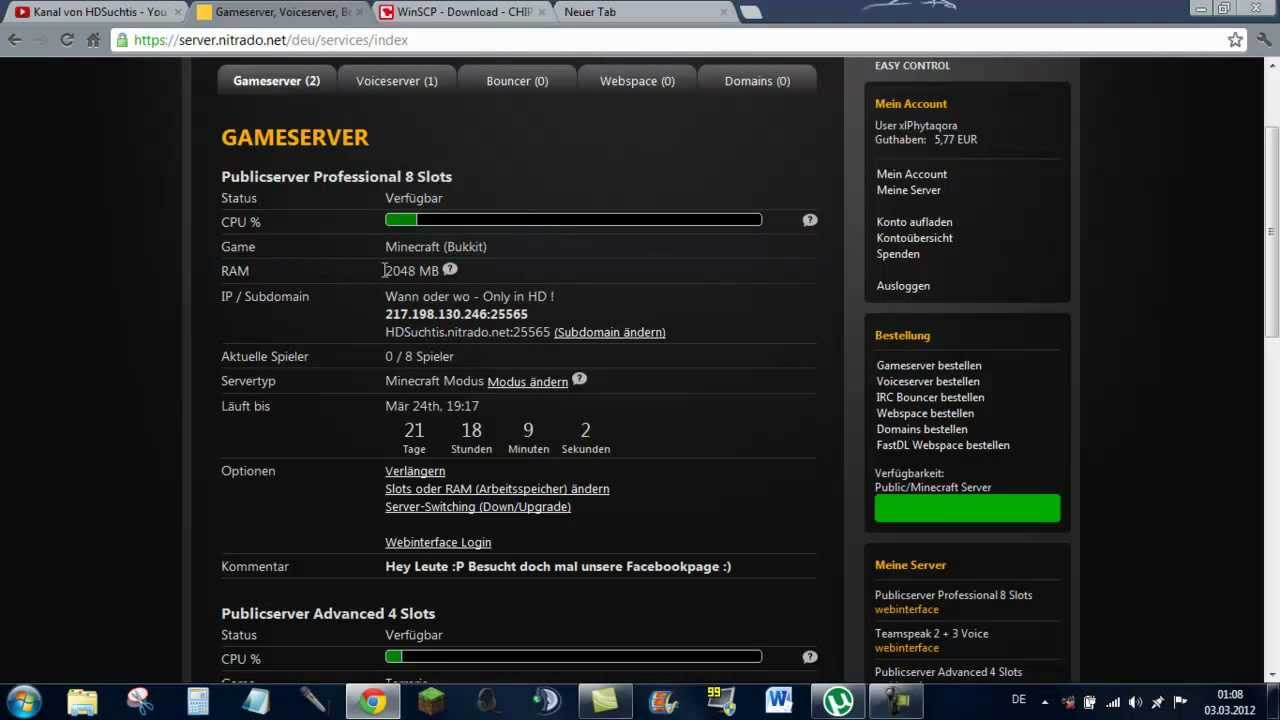Click the Subdomain ändern link

click(x=609, y=332)
